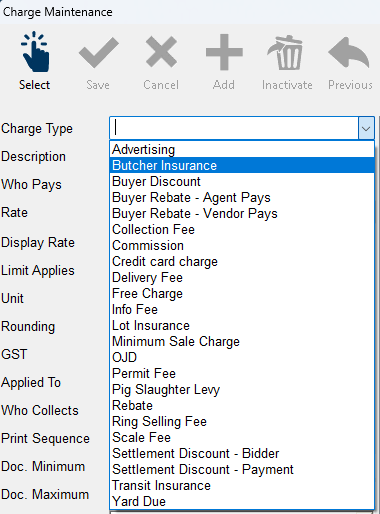Click the Inactivate trash bin icon

(285, 52)
